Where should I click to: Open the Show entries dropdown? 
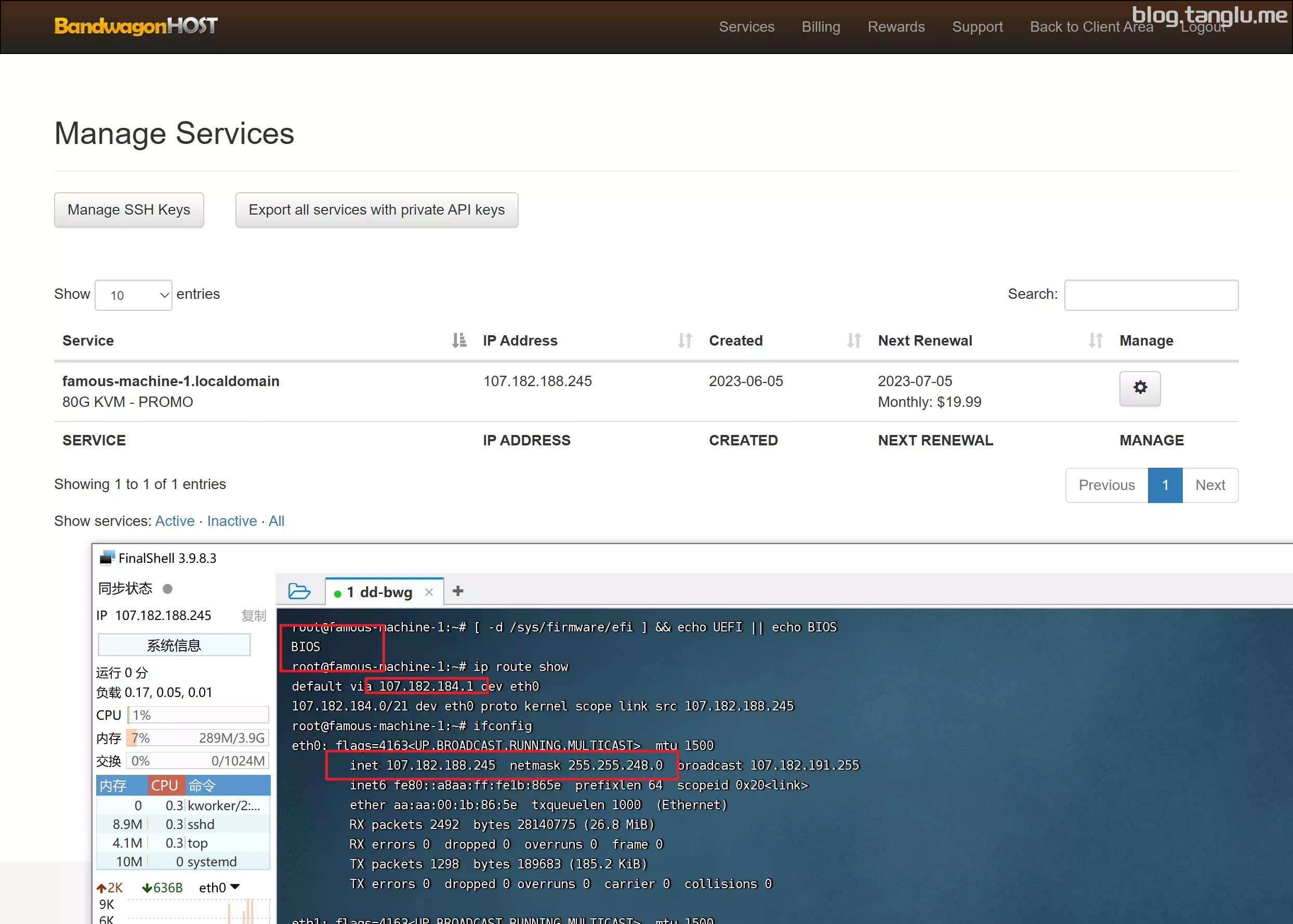[133, 295]
